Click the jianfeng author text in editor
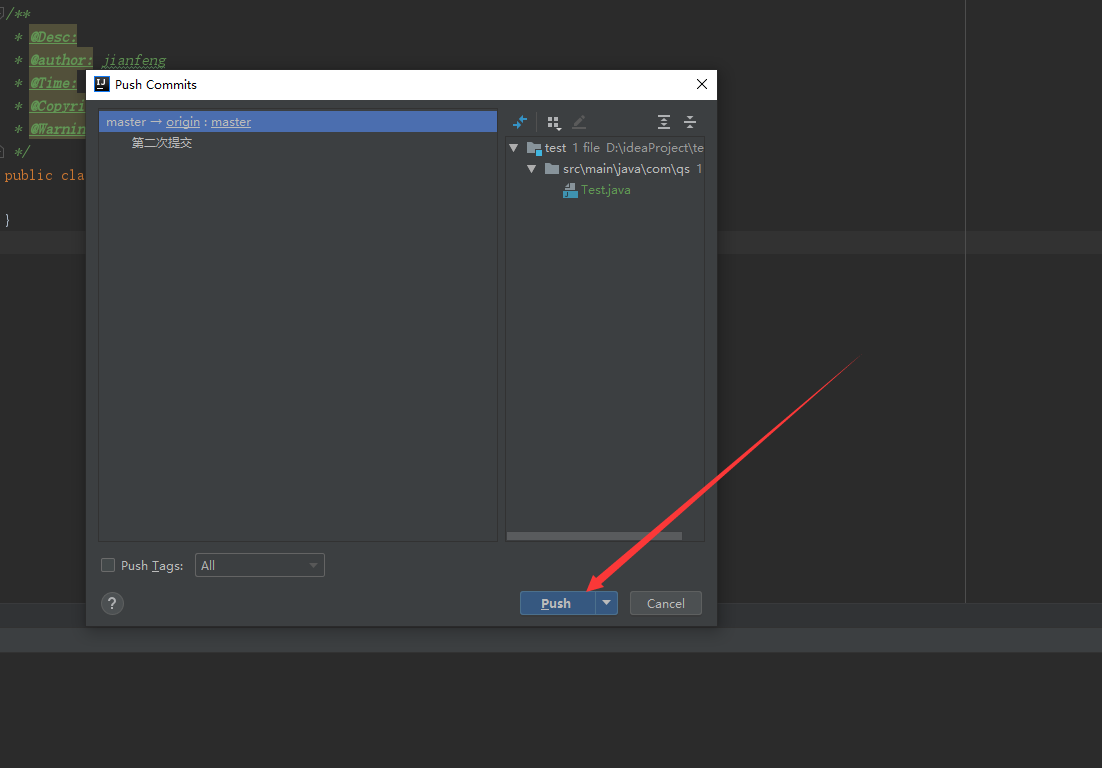This screenshot has height=768, width=1102. (134, 60)
